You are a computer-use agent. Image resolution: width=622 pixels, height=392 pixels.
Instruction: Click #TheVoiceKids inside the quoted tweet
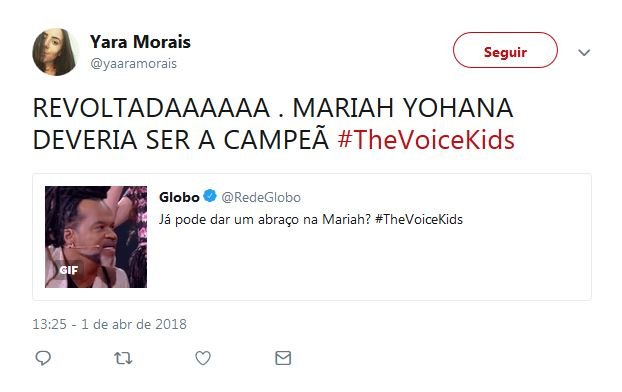[419, 219]
